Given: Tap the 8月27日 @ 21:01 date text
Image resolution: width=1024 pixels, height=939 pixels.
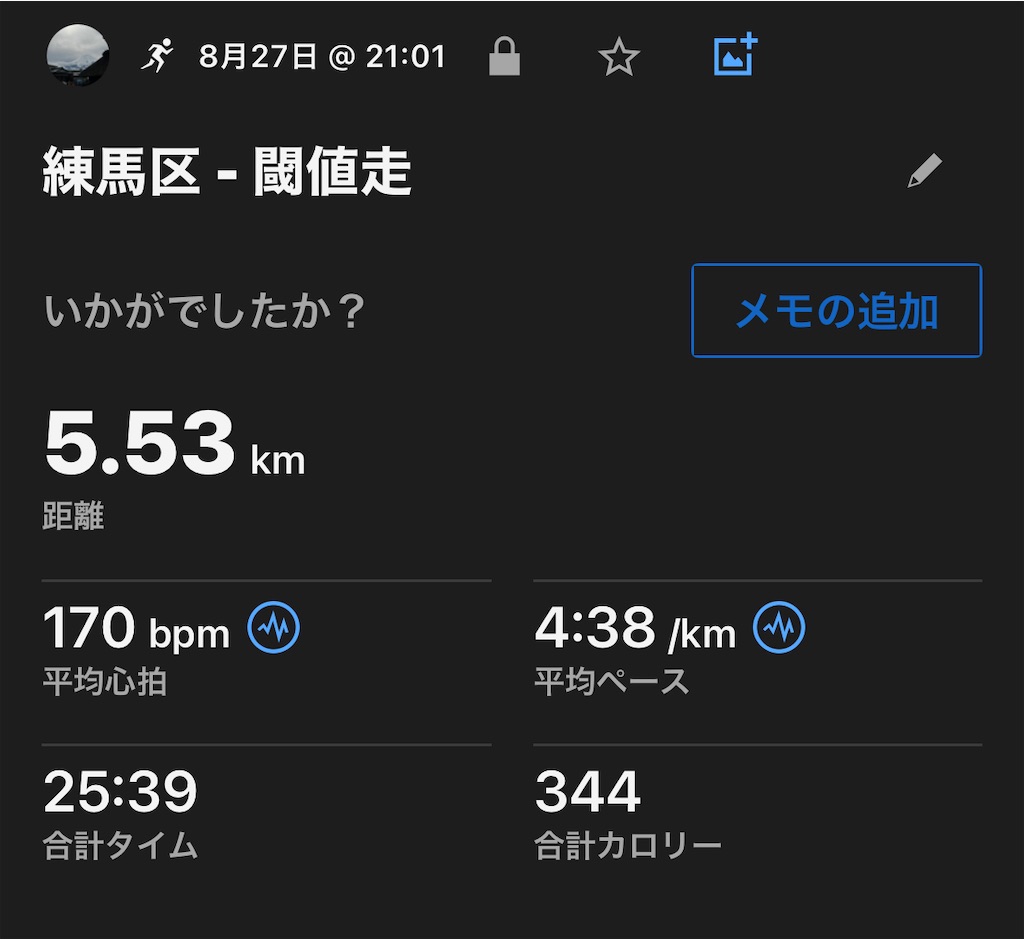Looking at the screenshot, I should 322,56.
